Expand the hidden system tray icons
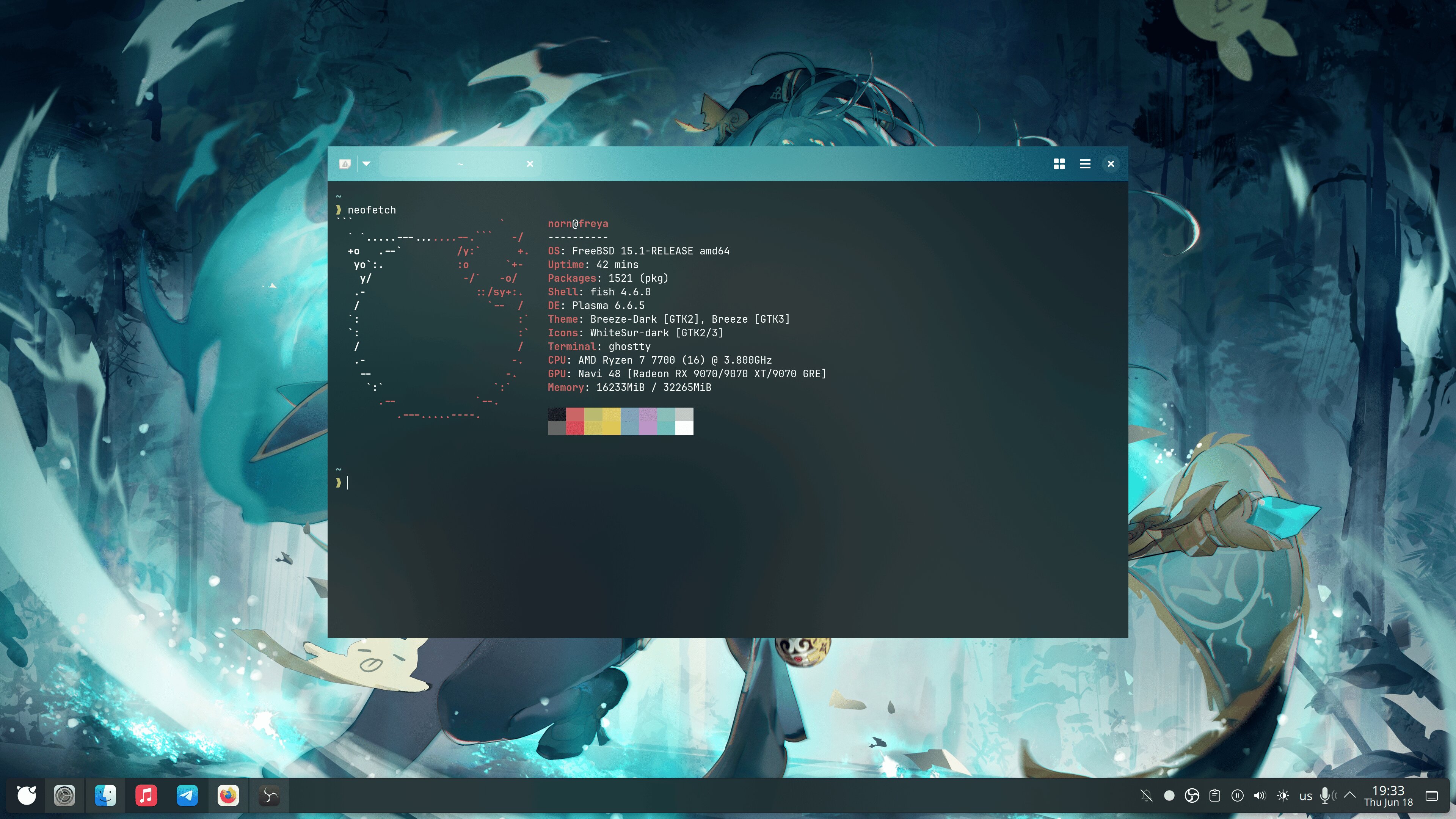The height and width of the screenshot is (819, 1456). pyautogui.click(x=1350, y=795)
